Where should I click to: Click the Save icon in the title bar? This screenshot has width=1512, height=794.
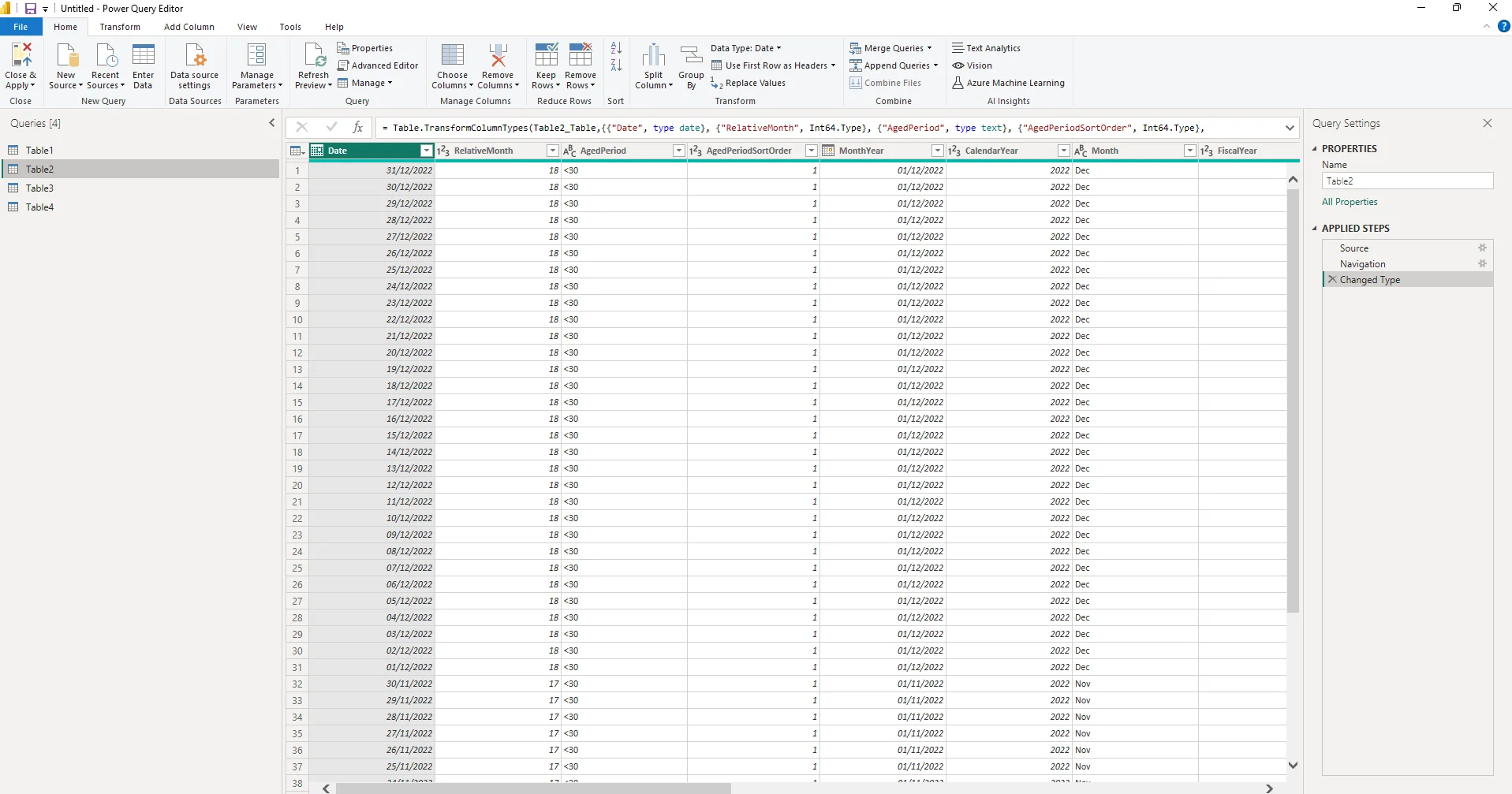31,9
